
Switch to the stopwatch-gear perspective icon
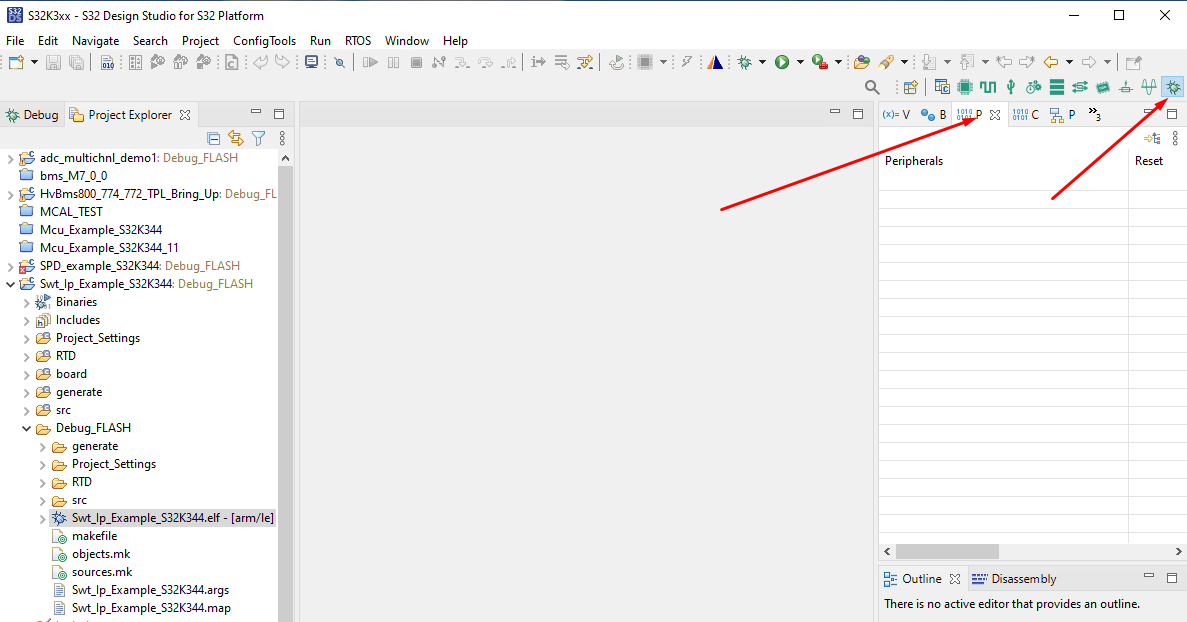coord(1033,87)
